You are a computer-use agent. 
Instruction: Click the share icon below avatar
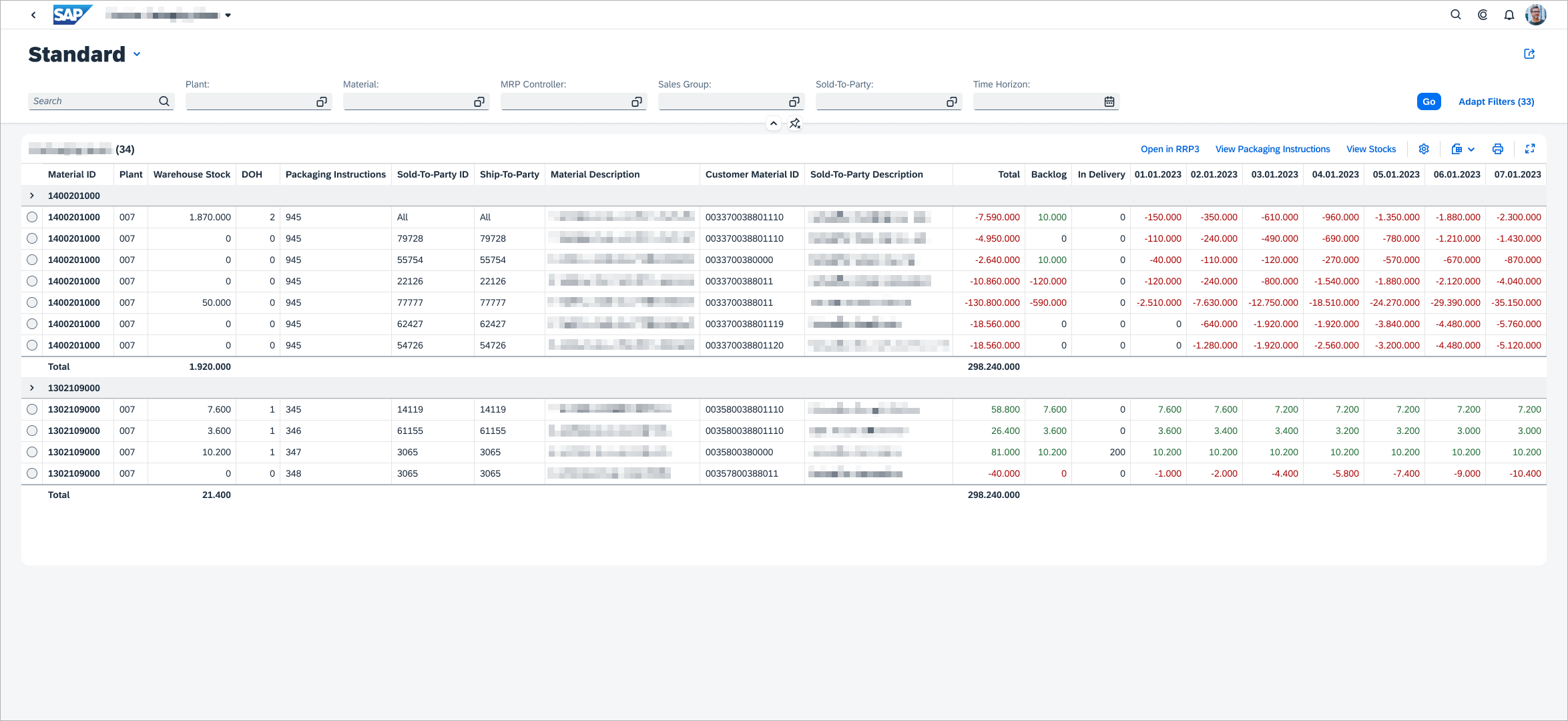1529,54
